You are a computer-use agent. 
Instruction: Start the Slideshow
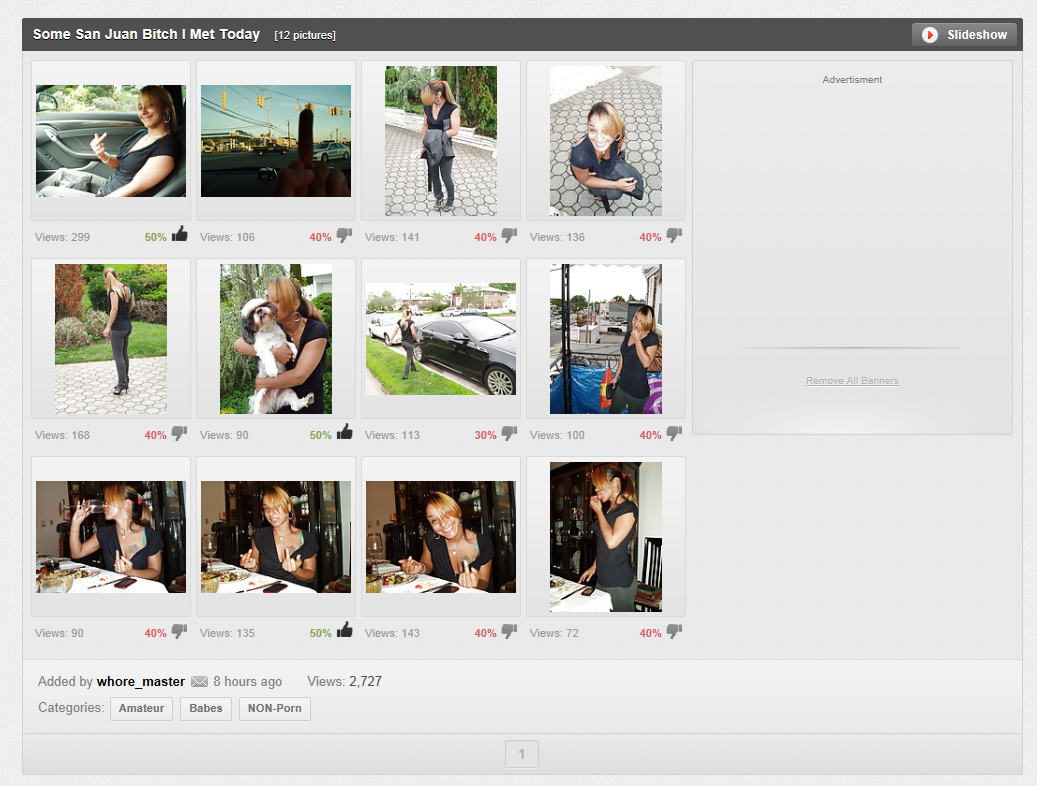pyautogui.click(x=964, y=35)
